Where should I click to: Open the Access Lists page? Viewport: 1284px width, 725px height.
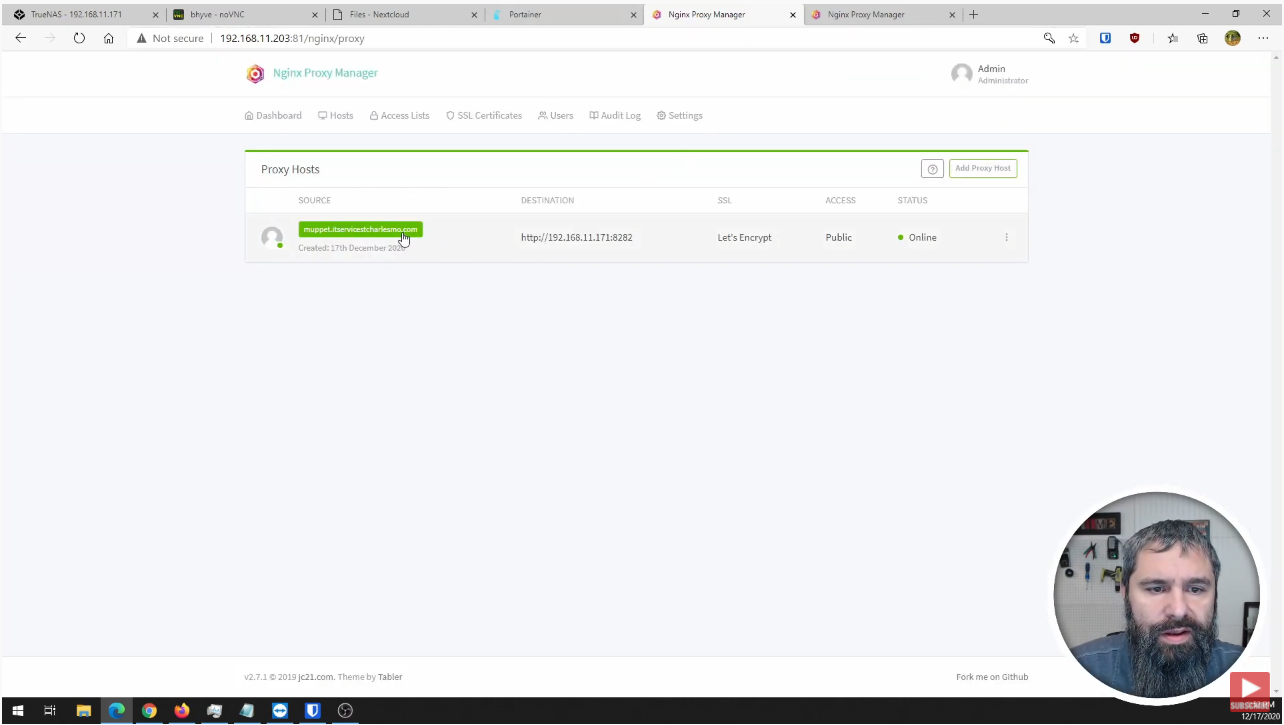pyautogui.click(x=400, y=116)
